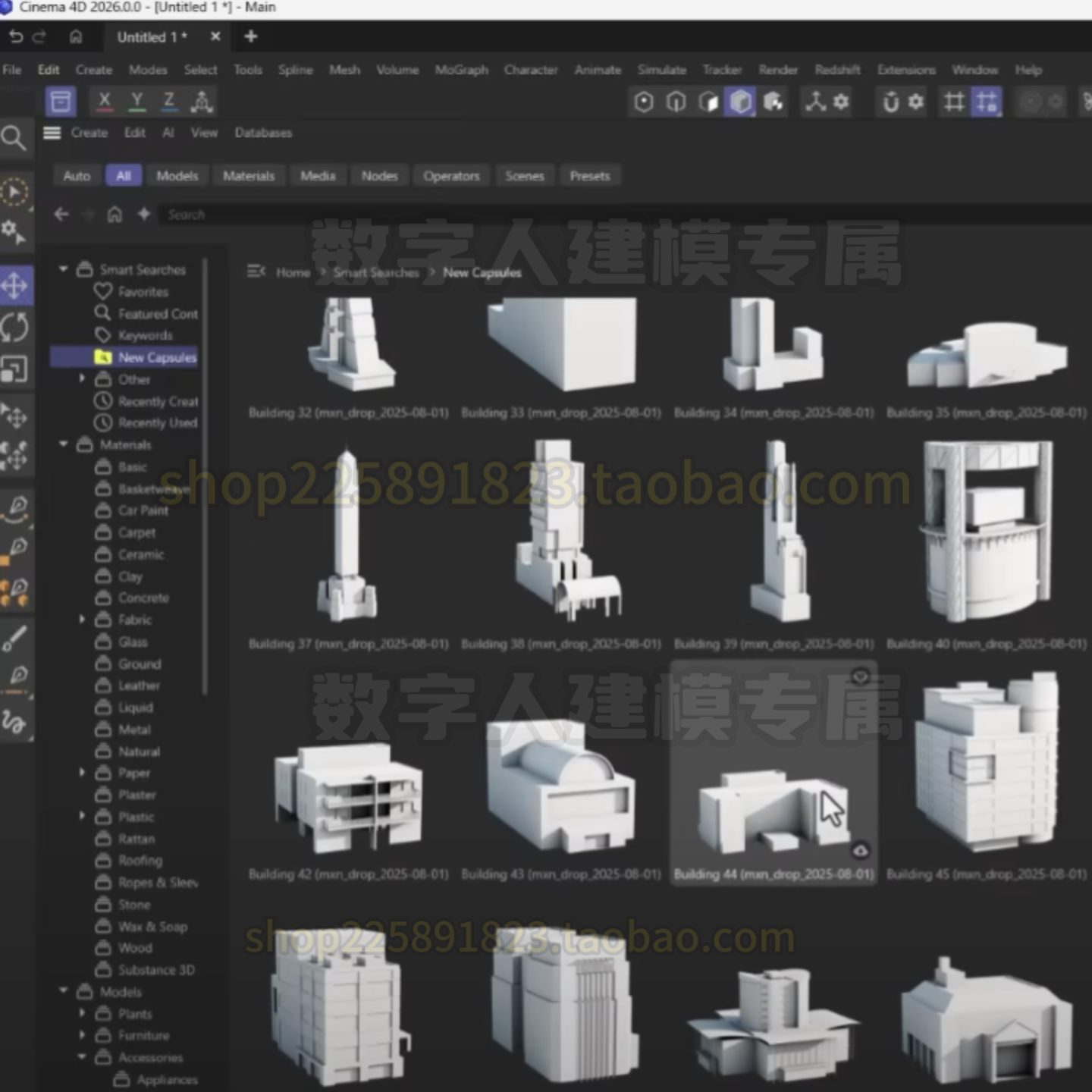
Task: Open the Simulate menu
Action: tap(661, 70)
